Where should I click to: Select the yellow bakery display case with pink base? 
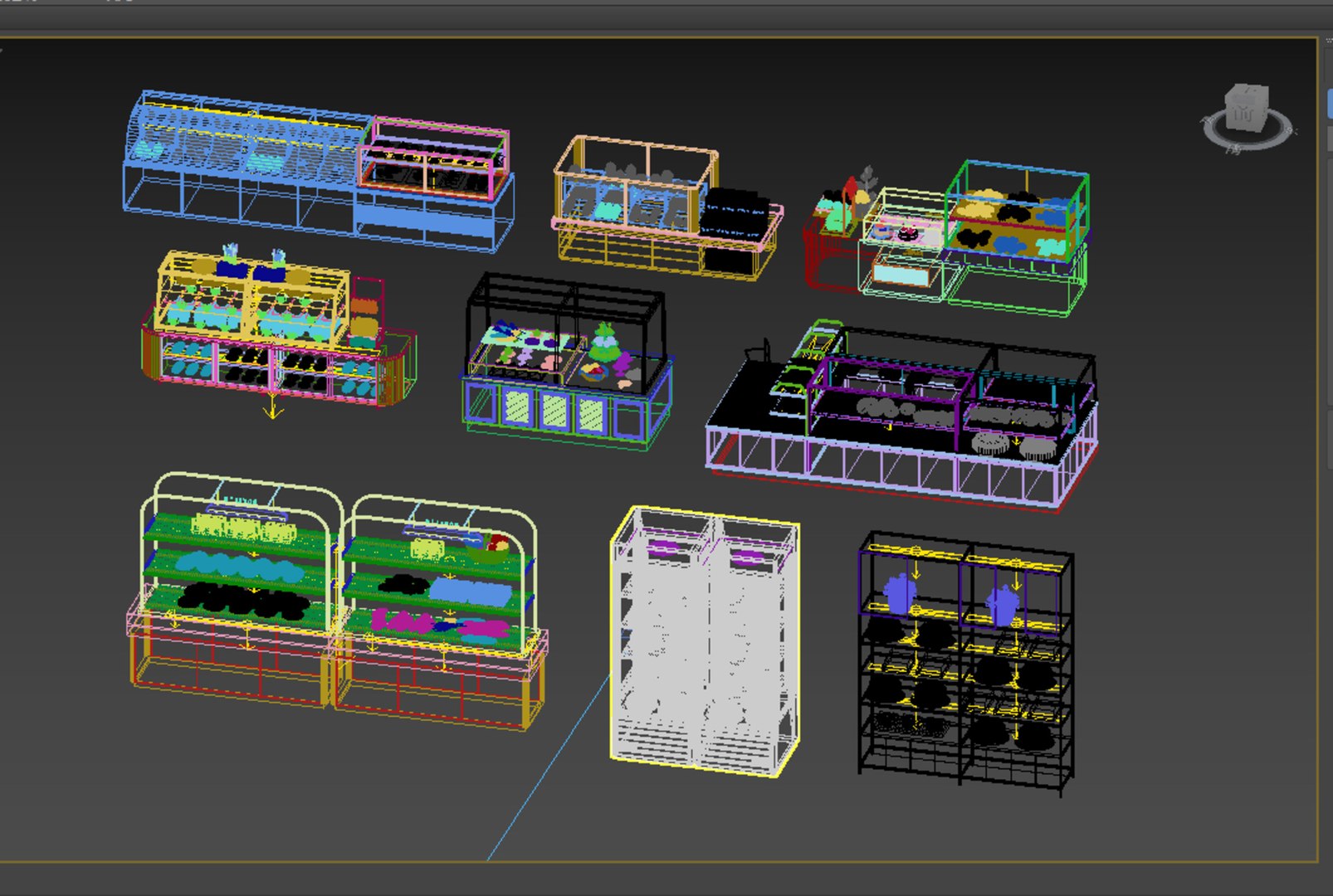278,329
